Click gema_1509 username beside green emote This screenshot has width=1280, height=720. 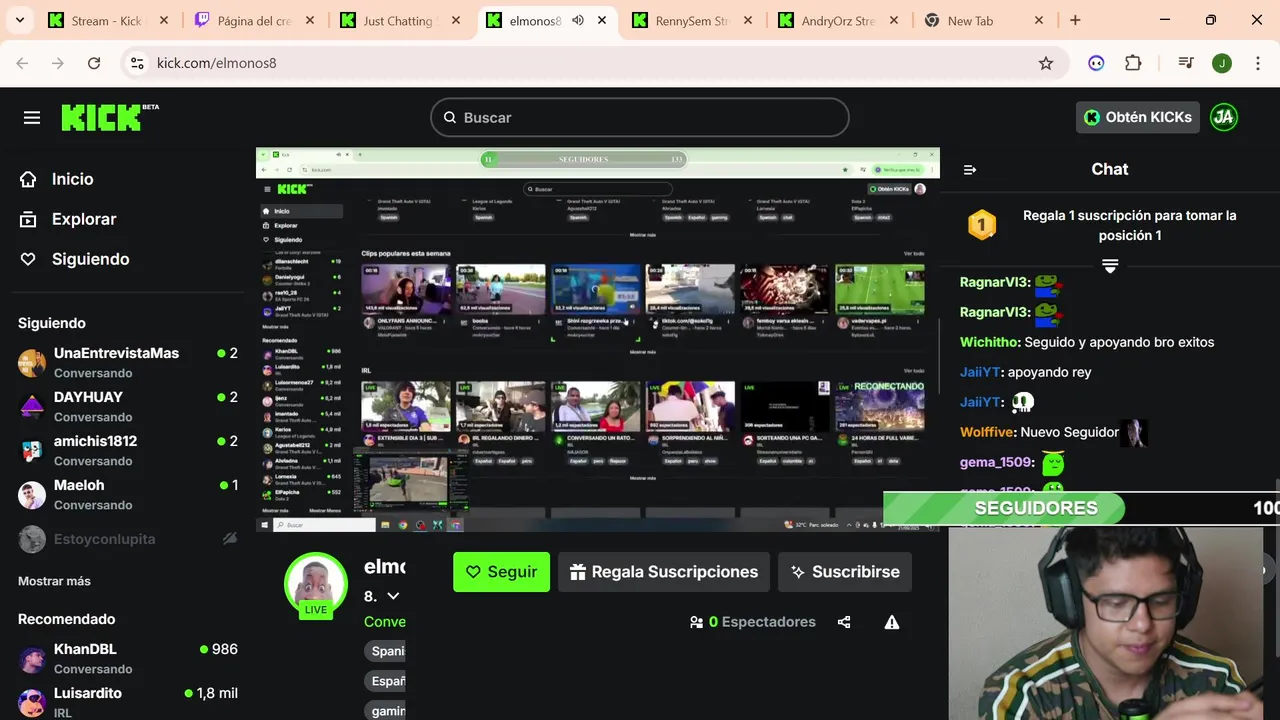point(997,462)
